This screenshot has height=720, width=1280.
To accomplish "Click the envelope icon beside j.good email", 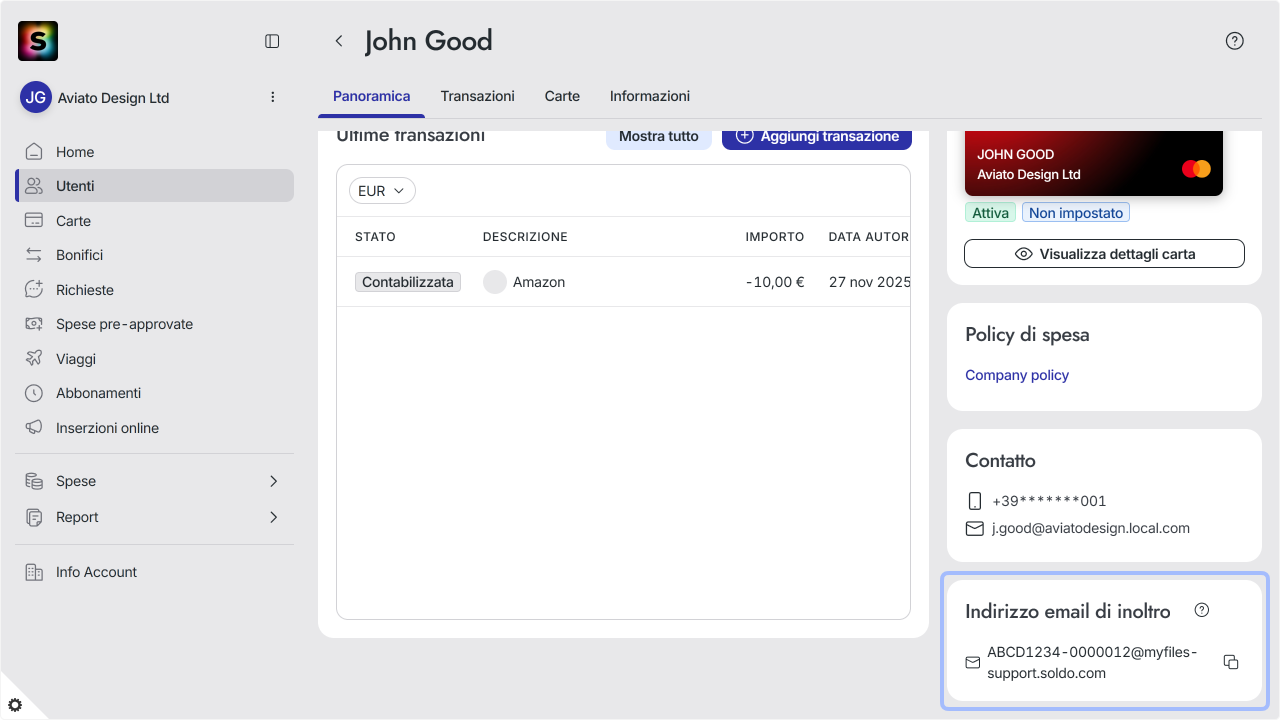I will point(975,528).
